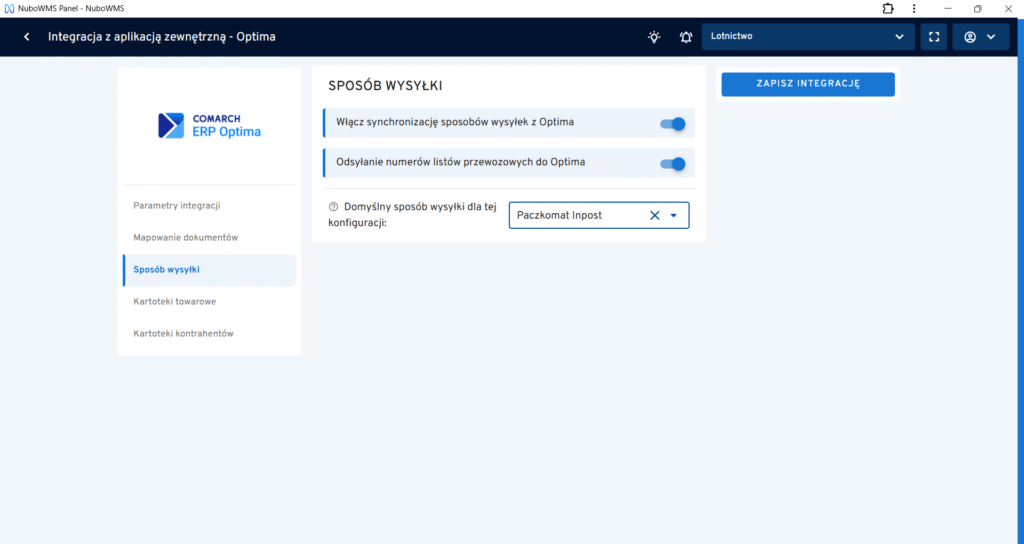Viewport: 1024px width, 544px height.
Task: Select the Sposób wysyłki menu item
Action: (168, 270)
